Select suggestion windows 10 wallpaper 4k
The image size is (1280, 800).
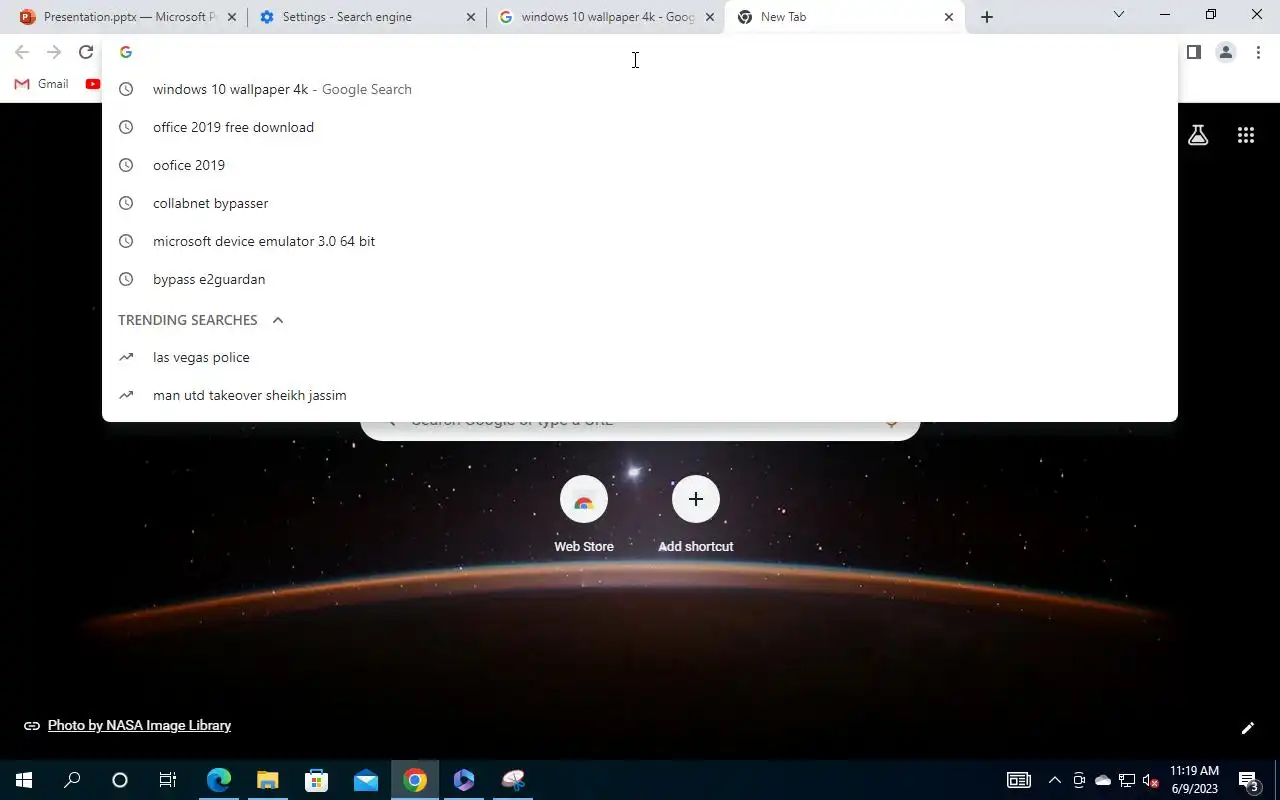640,89
